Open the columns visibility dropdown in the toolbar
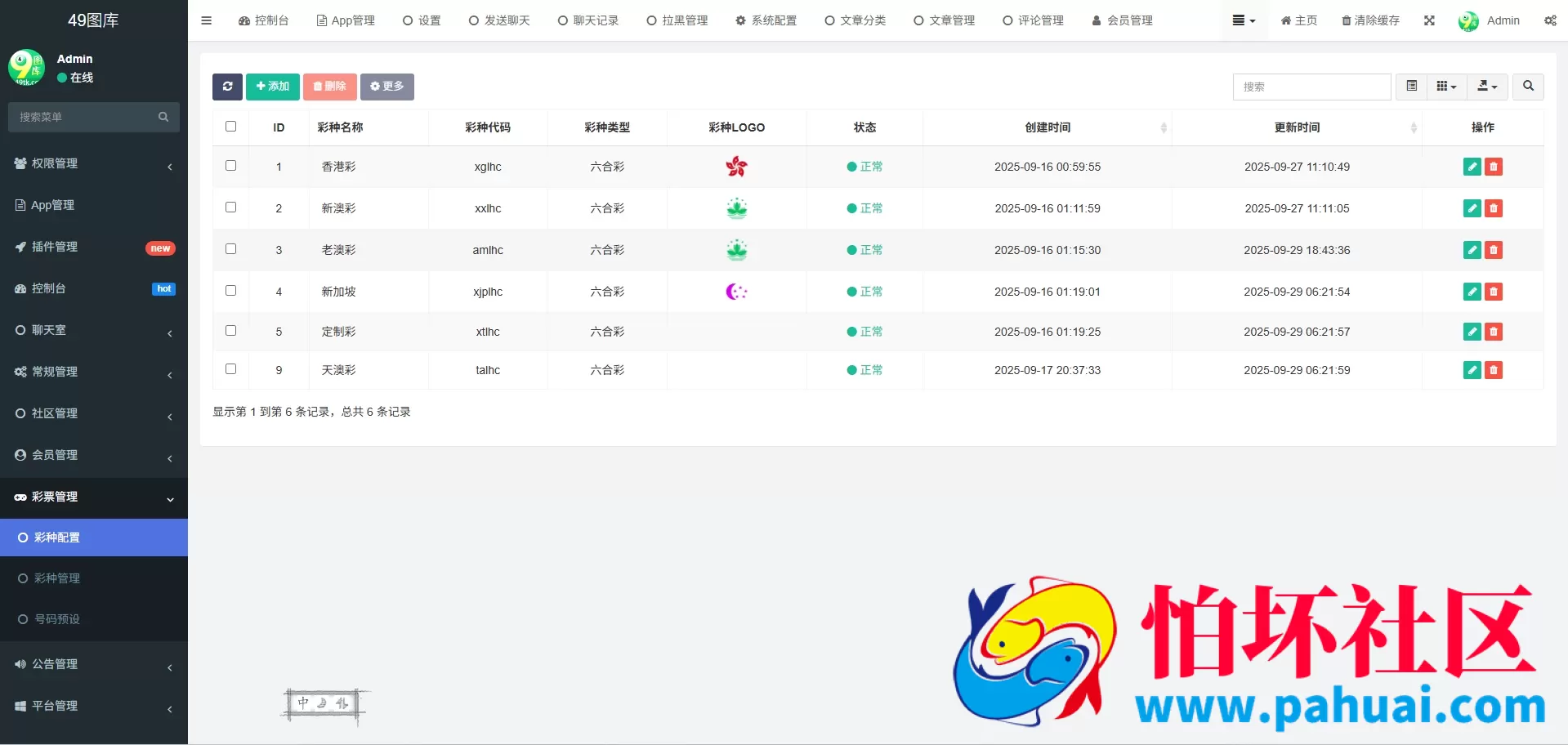1568x745 pixels. point(1445,87)
